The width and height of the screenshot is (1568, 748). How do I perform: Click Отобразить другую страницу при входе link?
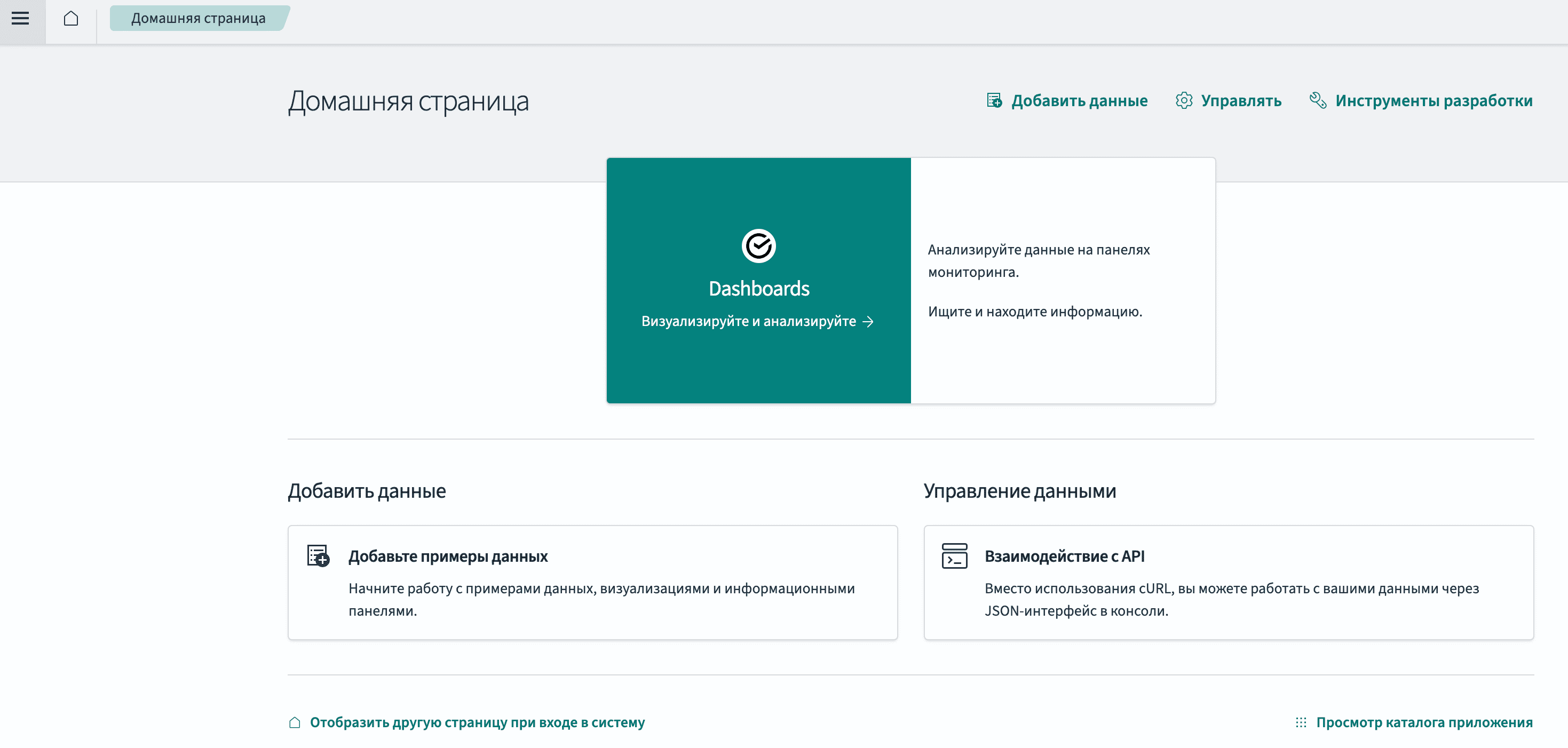click(x=477, y=722)
